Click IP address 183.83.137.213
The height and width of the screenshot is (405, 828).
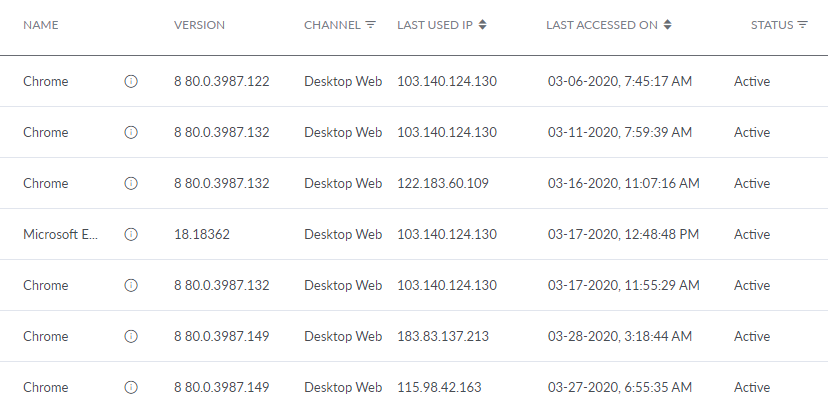click(x=443, y=336)
